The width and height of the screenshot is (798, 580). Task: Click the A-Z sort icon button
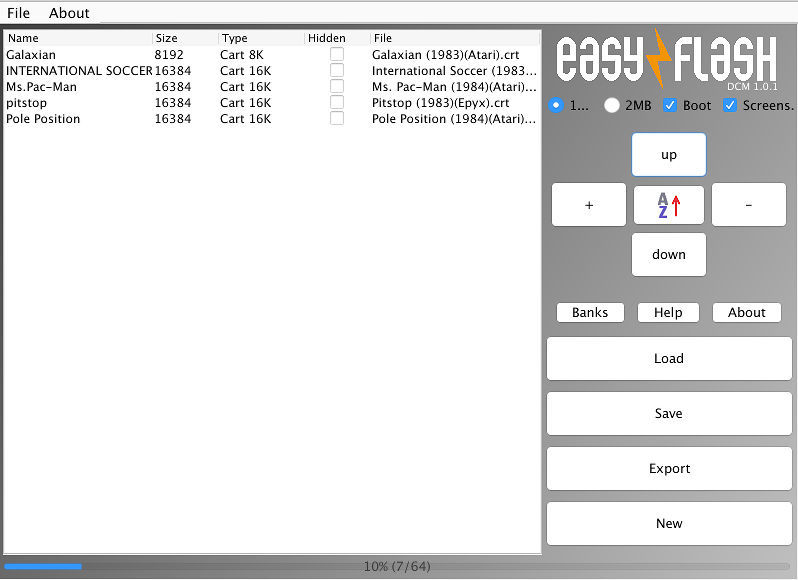click(669, 205)
